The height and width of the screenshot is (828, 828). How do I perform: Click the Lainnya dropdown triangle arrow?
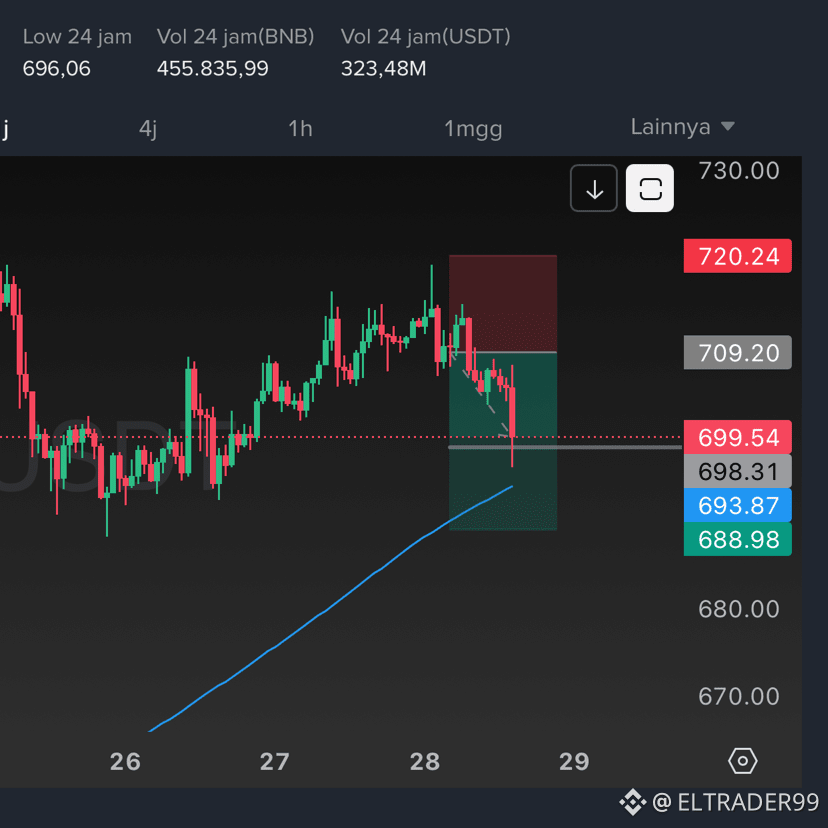coord(728,126)
